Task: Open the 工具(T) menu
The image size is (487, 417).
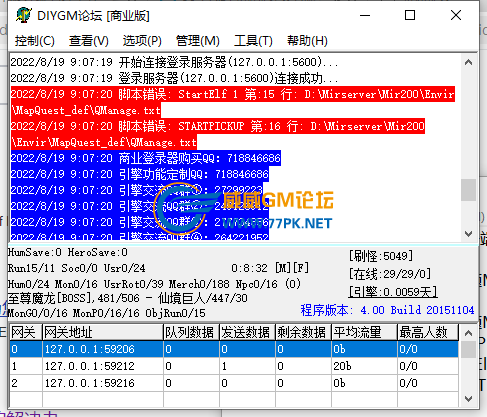Action: (253, 41)
